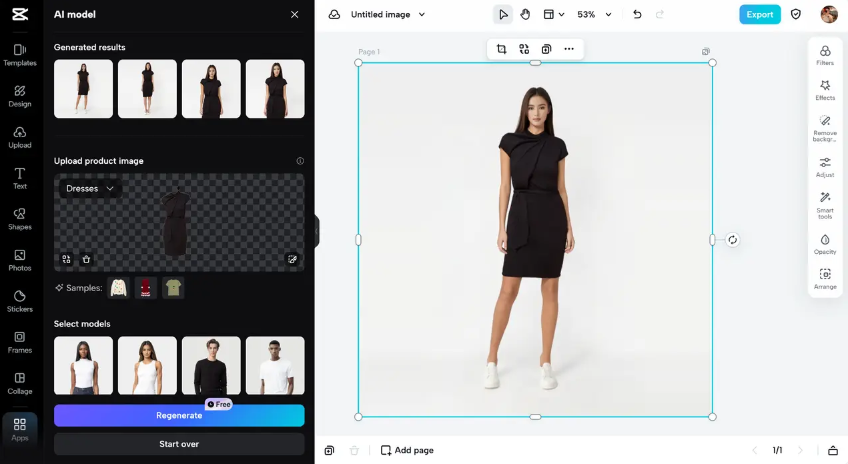Select the fourth generated result thumbnail
This screenshot has height=464, width=848.
[x=275, y=89]
